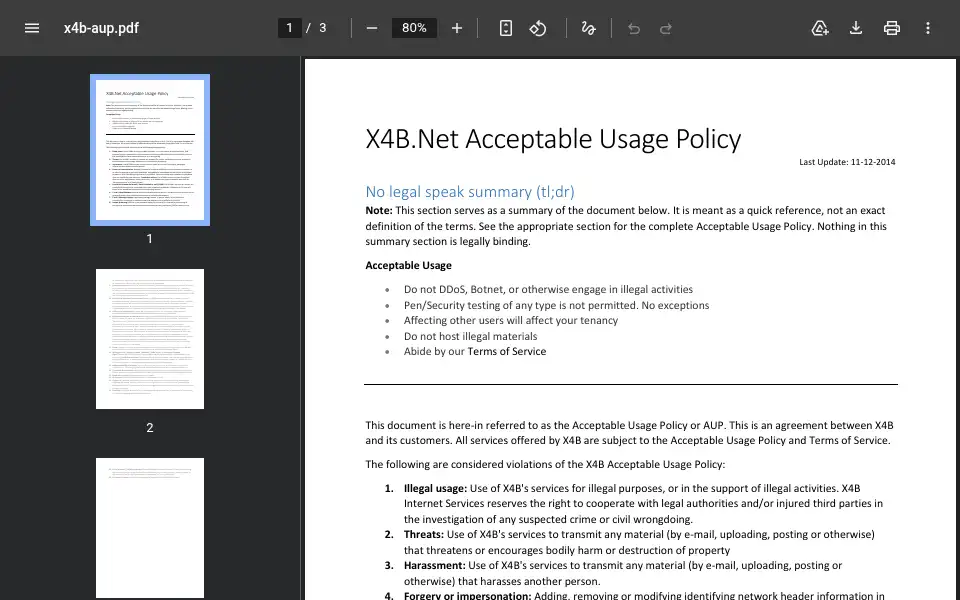The height and width of the screenshot is (600, 960).
Task: Zoom out with the minus icon
Action: [x=372, y=28]
